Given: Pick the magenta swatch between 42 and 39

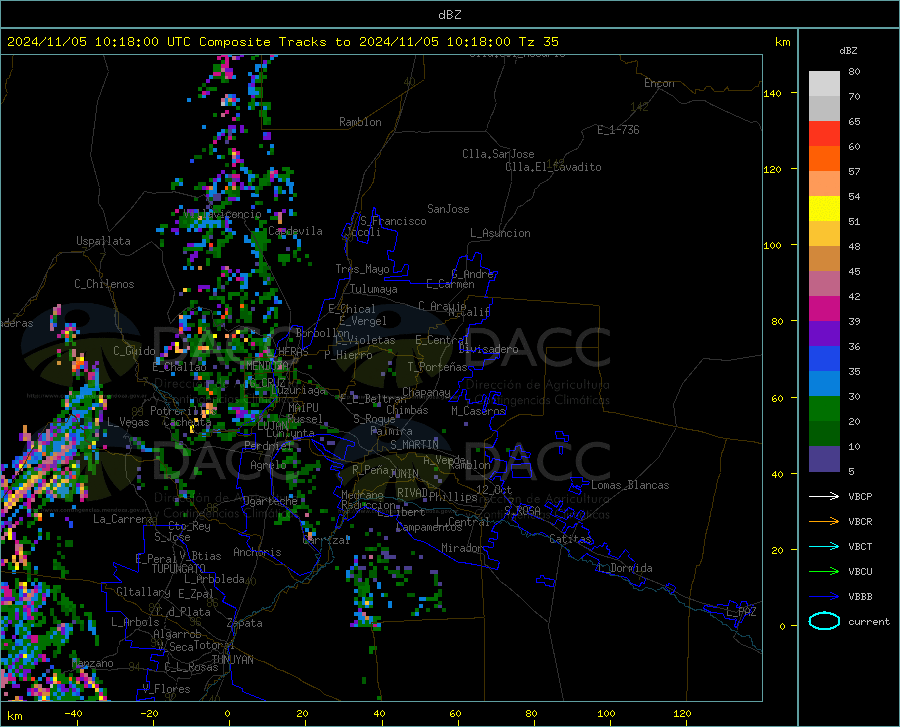Looking at the screenshot, I should (x=824, y=309).
